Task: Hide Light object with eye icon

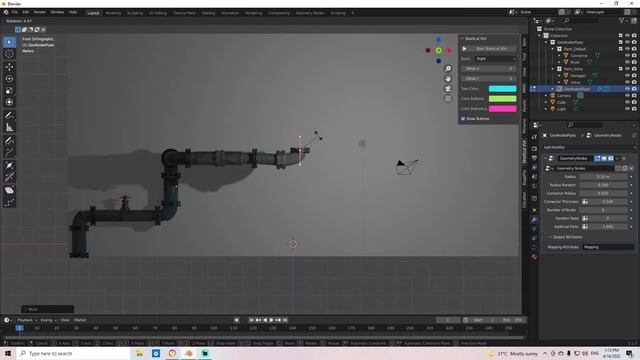Action: [x=627, y=109]
